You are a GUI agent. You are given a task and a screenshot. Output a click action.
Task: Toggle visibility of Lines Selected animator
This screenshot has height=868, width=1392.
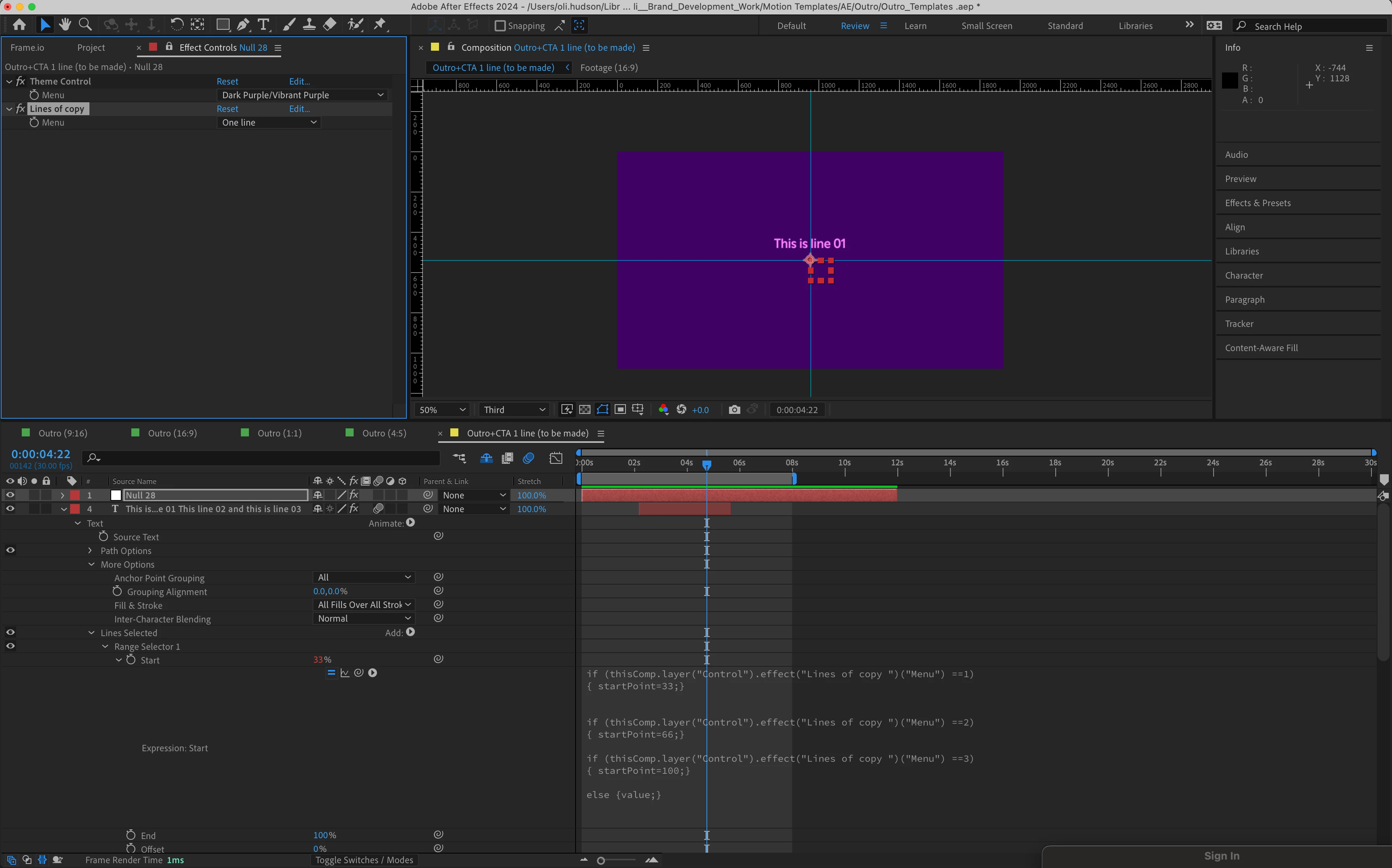[10, 632]
